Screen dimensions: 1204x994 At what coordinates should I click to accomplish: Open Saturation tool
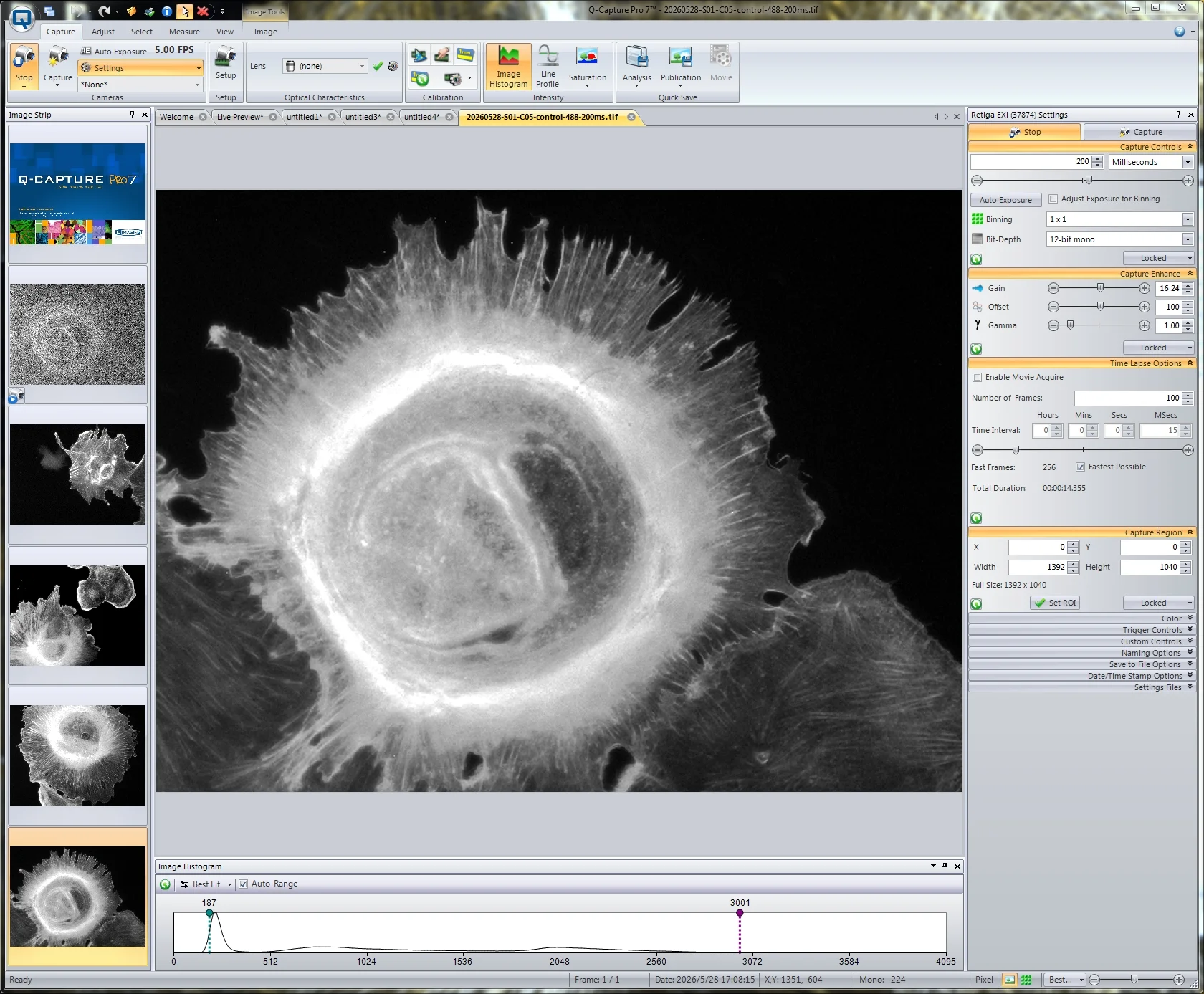587,67
